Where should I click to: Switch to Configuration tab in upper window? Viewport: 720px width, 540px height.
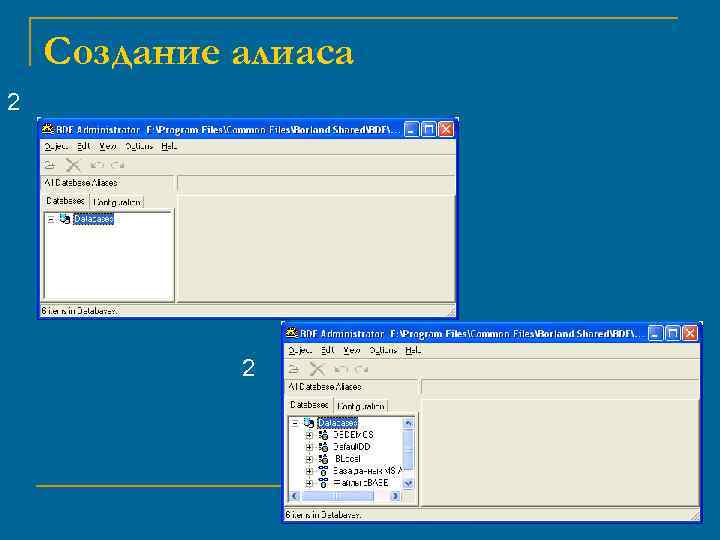(117, 202)
